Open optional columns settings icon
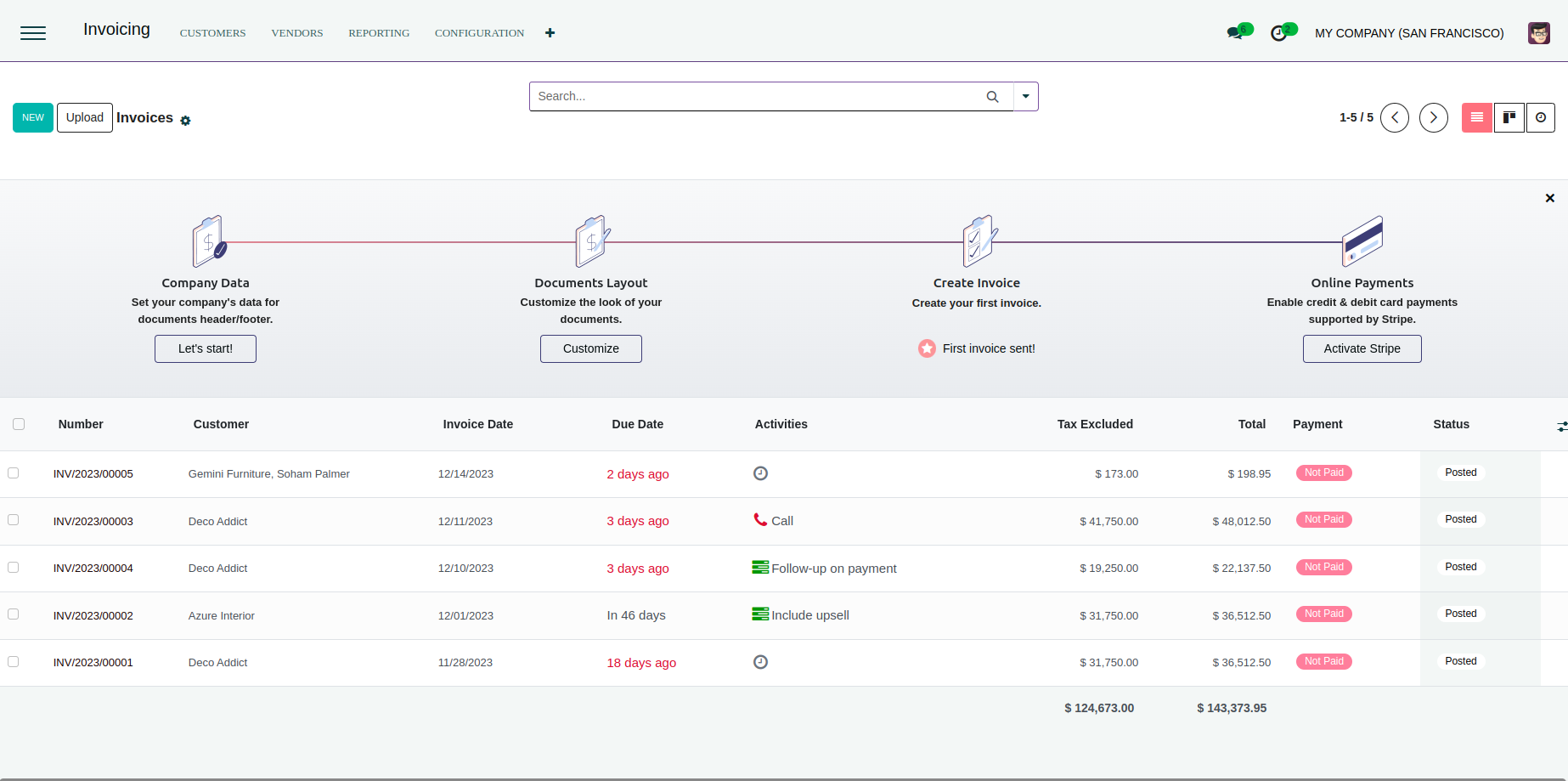This screenshot has width=1568, height=781. pyautogui.click(x=1561, y=426)
